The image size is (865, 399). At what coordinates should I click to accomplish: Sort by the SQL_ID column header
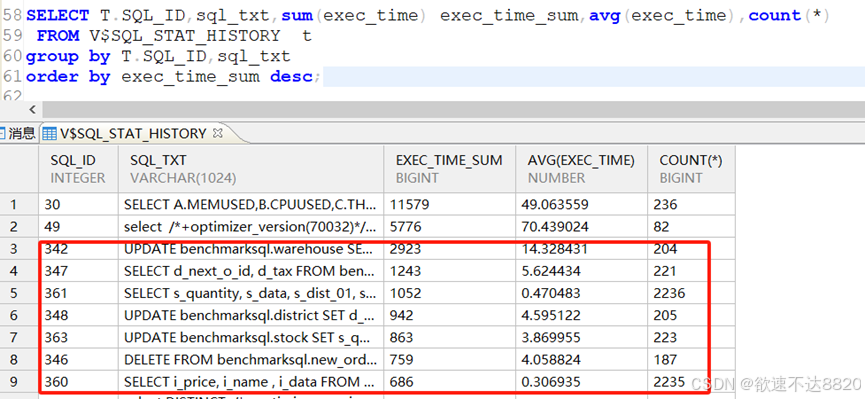(x=78, y=169)
